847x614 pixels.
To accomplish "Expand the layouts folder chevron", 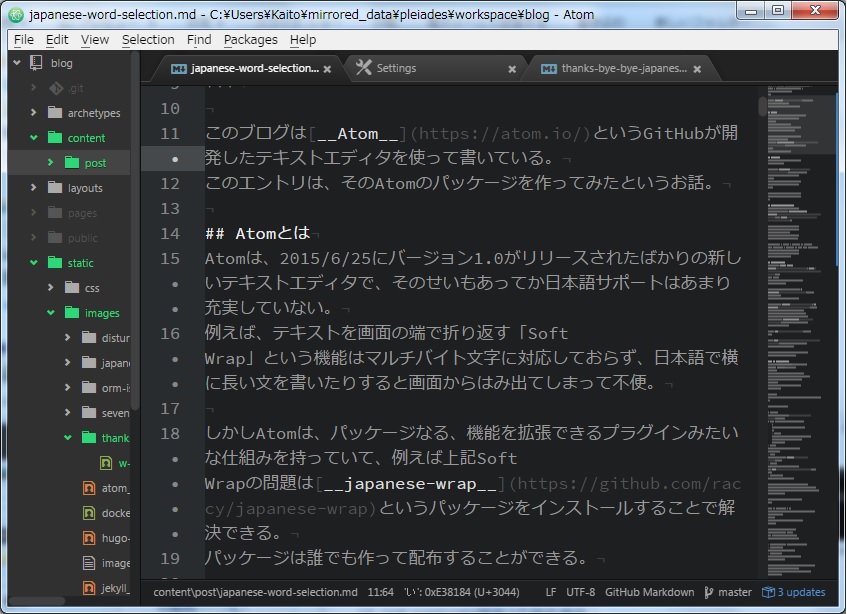I will point(33,187).
